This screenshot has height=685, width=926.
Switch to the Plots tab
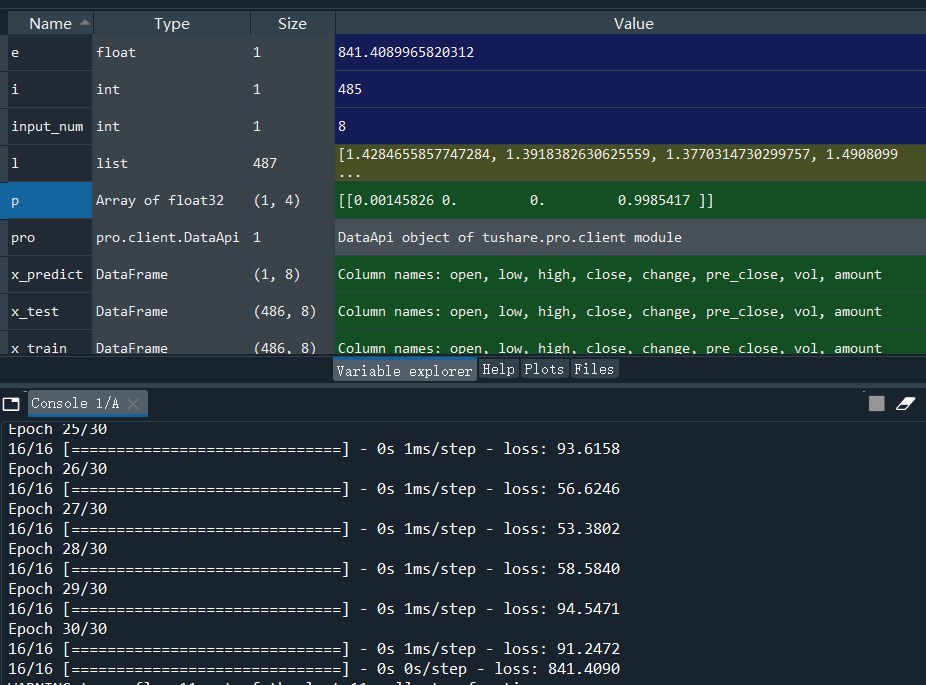(x=544, y=369)
